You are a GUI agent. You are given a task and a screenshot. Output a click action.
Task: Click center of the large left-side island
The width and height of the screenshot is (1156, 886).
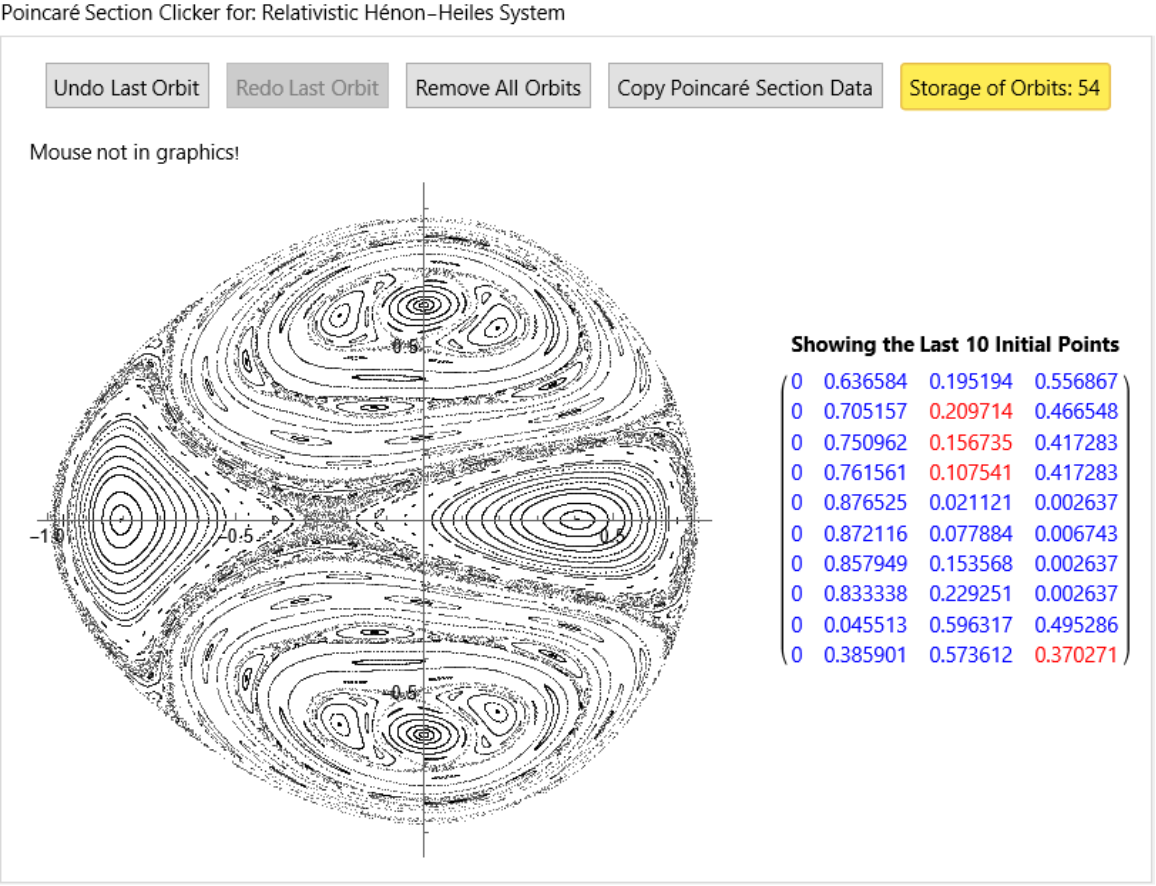121,519
